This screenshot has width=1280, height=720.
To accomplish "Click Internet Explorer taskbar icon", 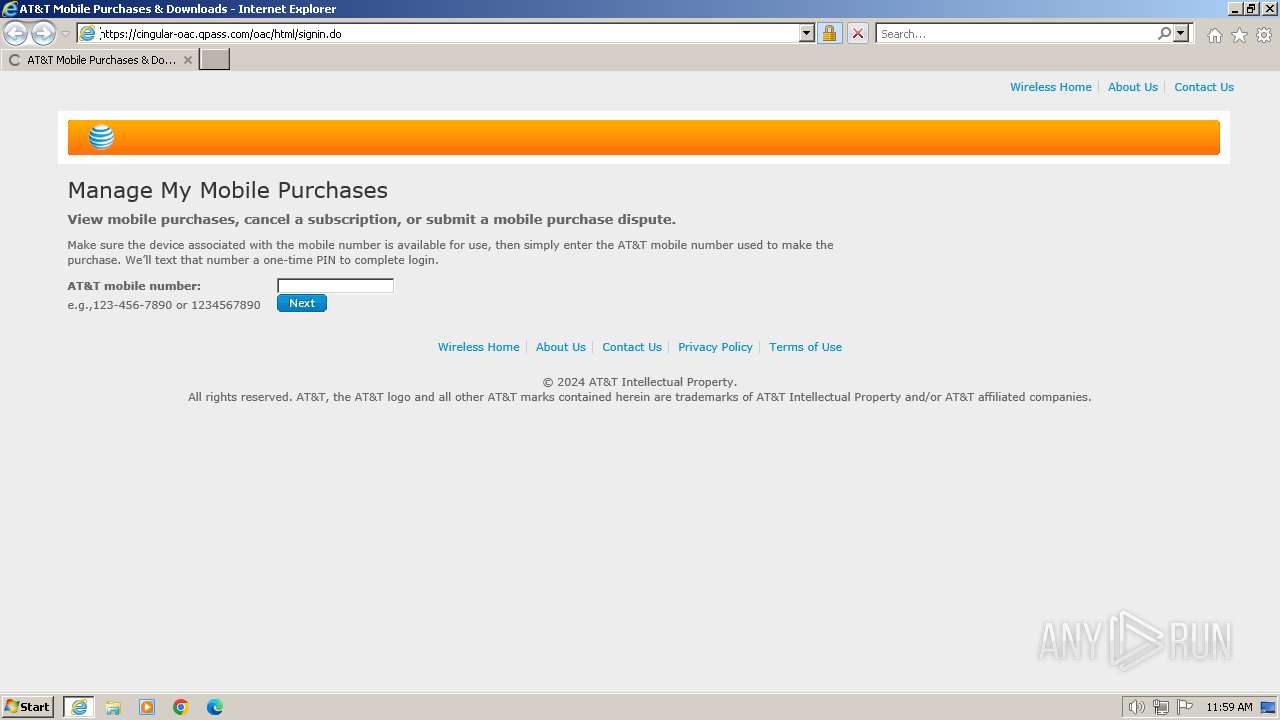I will 79,707.
